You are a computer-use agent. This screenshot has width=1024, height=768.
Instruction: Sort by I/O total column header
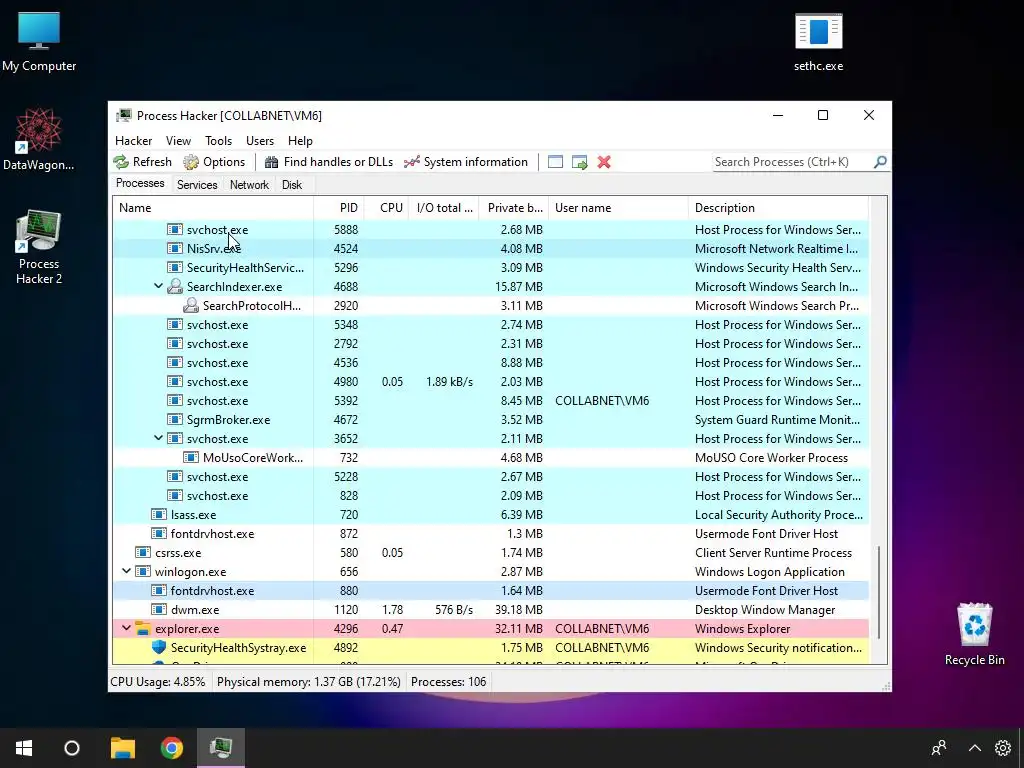[x=444, y=208]
